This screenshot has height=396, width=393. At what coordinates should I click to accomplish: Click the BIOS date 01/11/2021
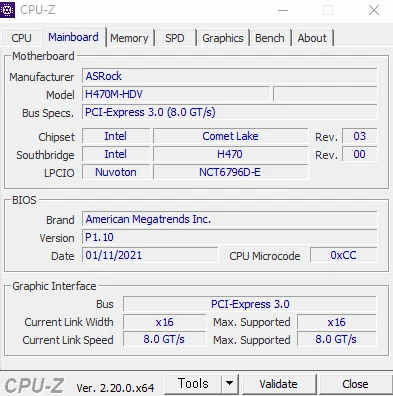point(150,255)
